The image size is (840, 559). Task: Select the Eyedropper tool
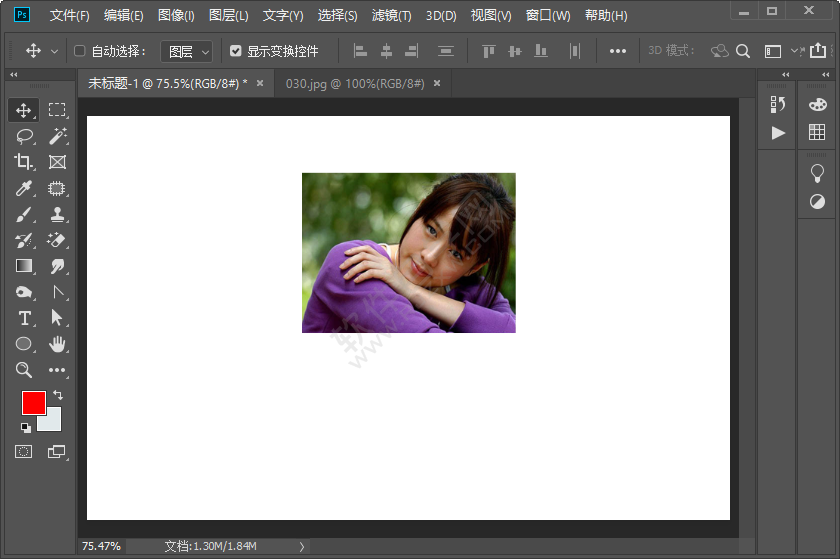point(24,188)
